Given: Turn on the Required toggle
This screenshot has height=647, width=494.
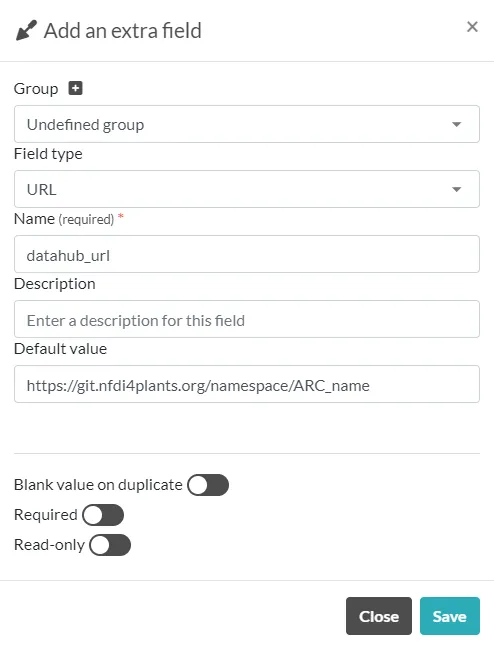Looking at the screenshot, I should click(103, 515).
